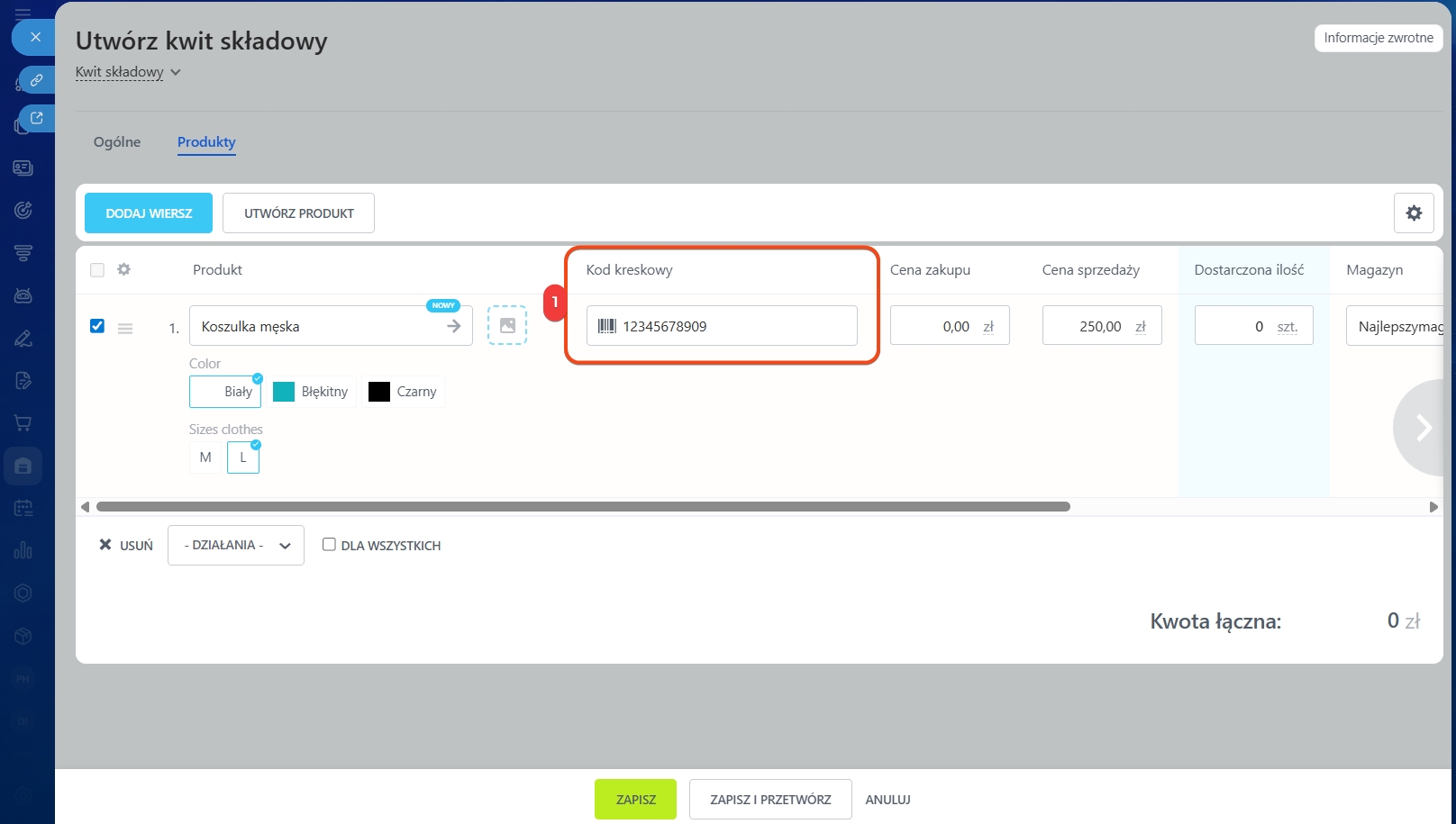This screenshot has width=1456, height=824.
Task: Open Informacje zwrotne feedback button
Action: 1379,38
